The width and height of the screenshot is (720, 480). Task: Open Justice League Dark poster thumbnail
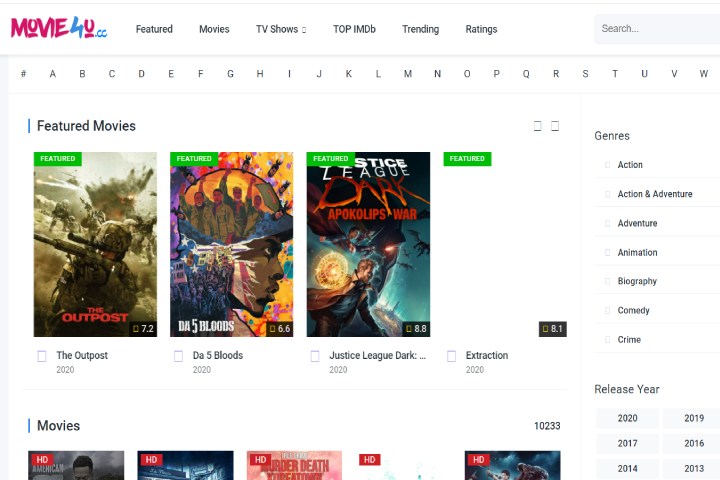368,244
